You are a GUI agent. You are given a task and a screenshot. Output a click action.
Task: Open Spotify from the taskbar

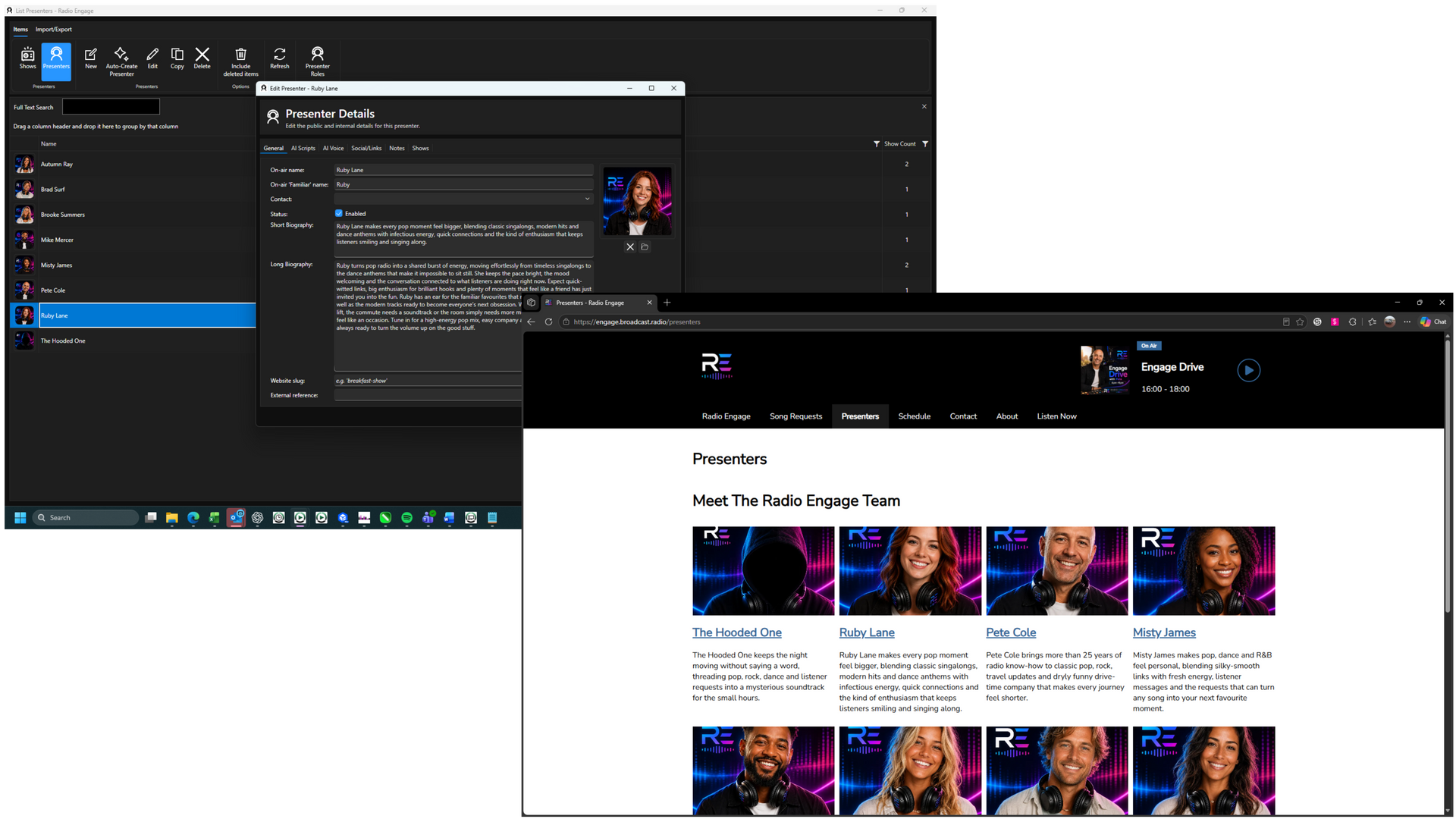[x=407, y=518]
